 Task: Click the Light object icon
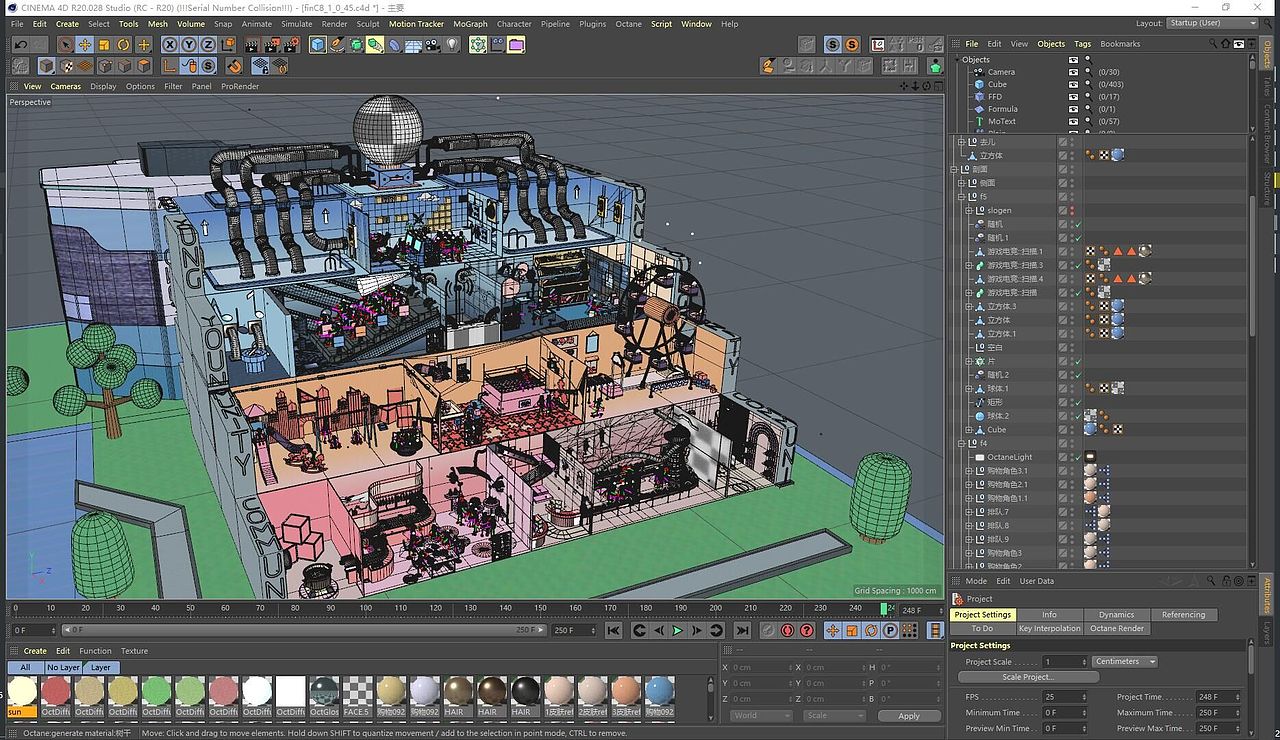[x=452, y=45]
